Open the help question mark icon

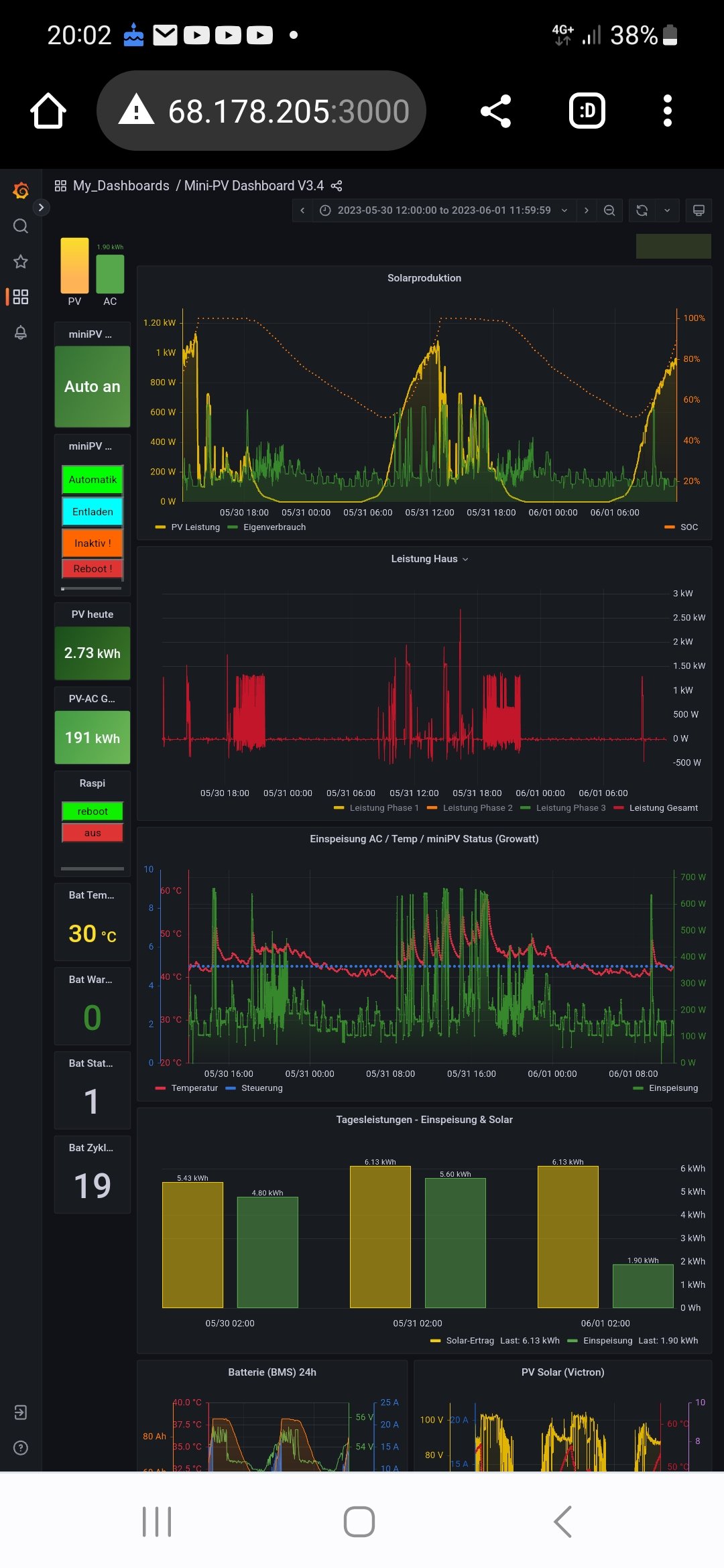(21, 1448)
